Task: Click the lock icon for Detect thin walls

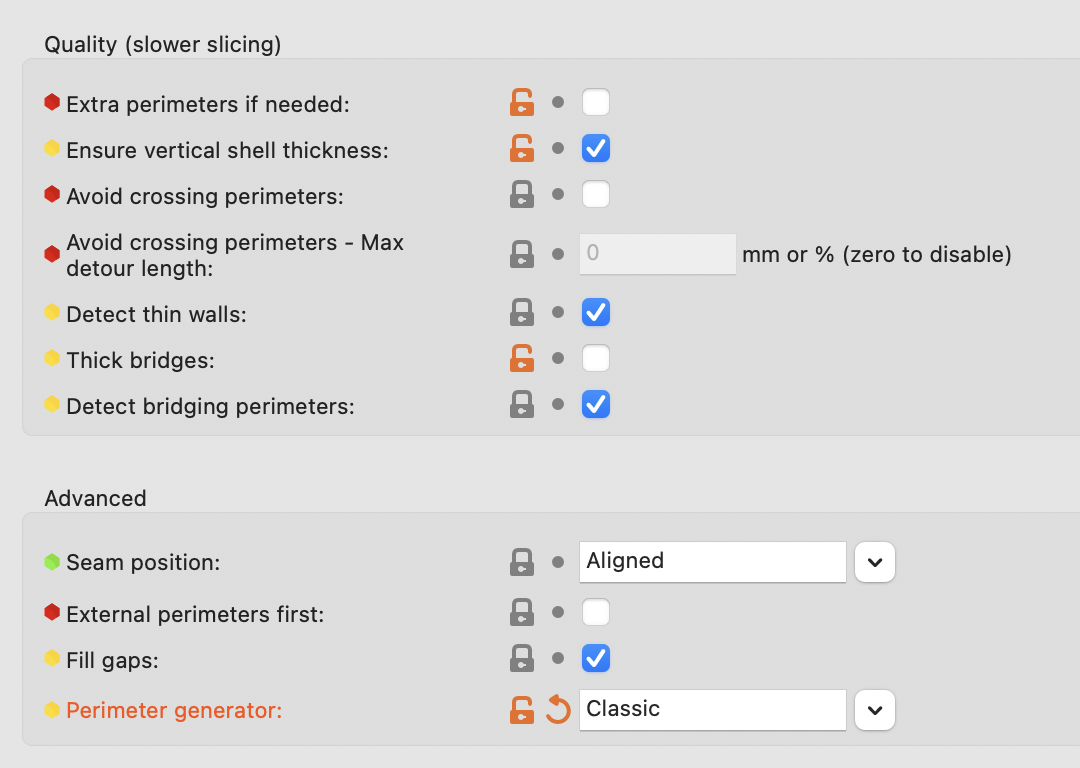Action: click(x=521, y=311)
